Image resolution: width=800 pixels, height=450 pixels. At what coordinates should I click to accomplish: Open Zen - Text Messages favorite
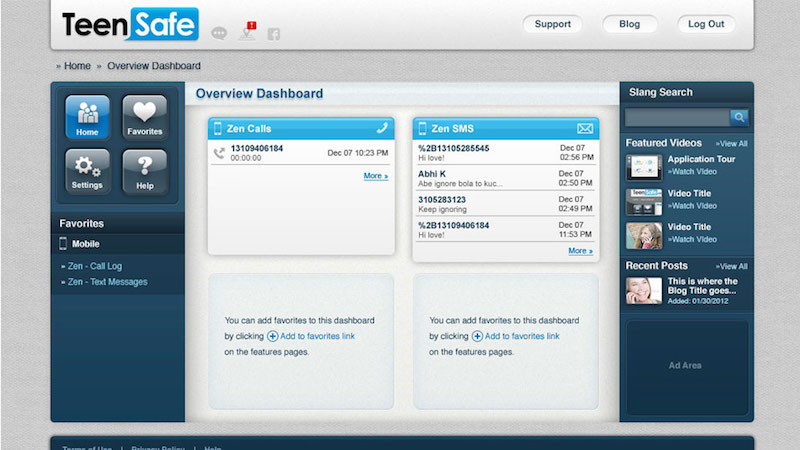(107, 282)
